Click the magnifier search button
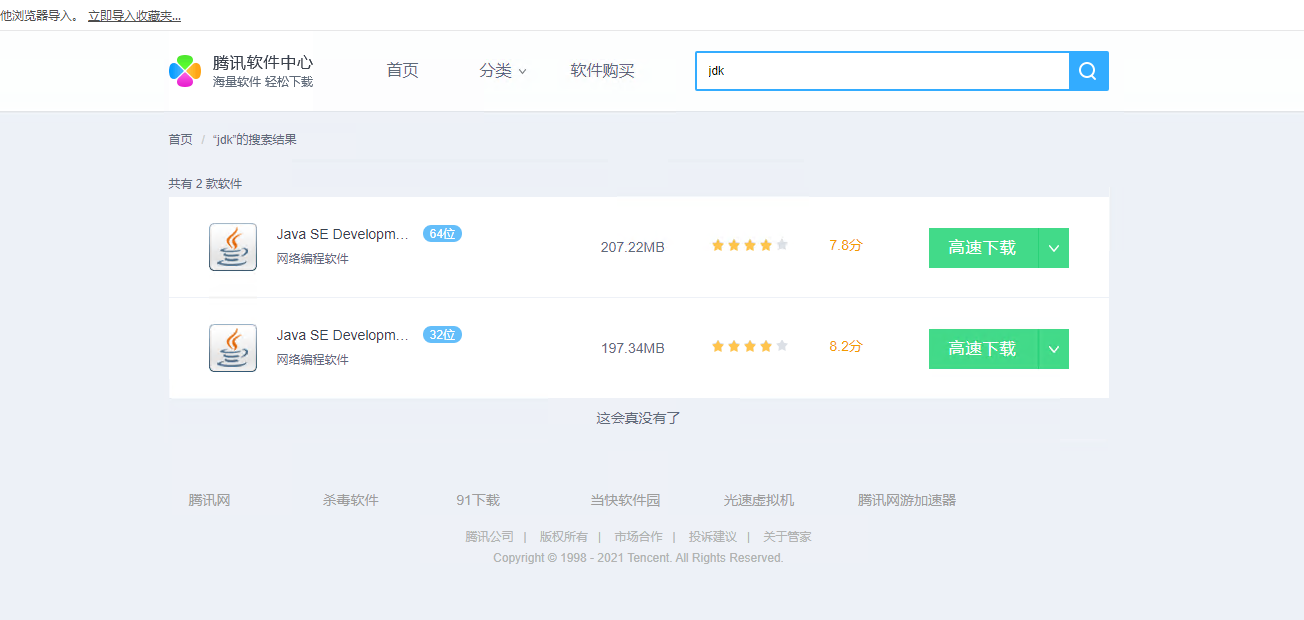 pyautogui.click(x=1088, y=71)
